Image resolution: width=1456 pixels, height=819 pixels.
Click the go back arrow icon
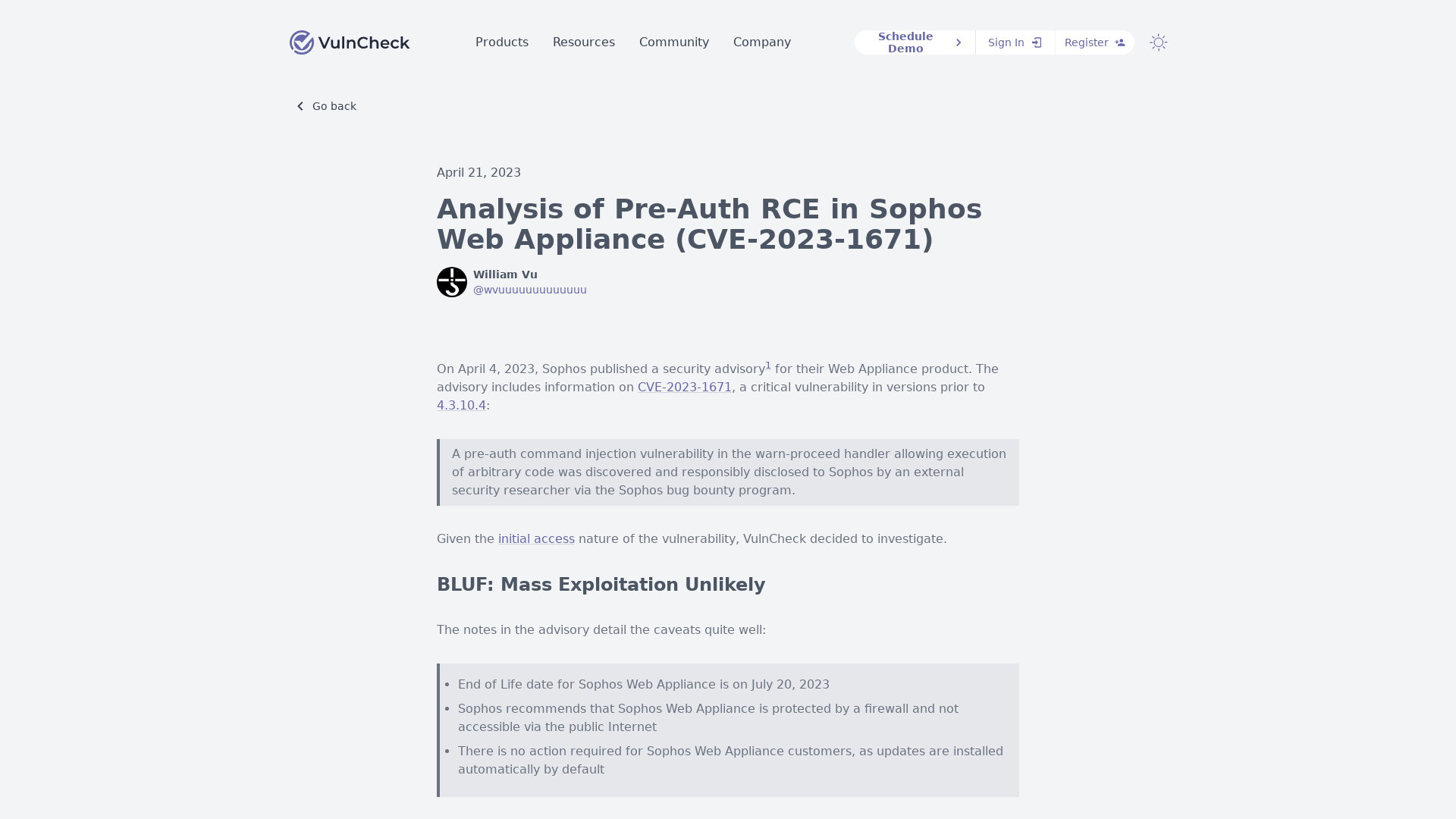pos(301,106)
